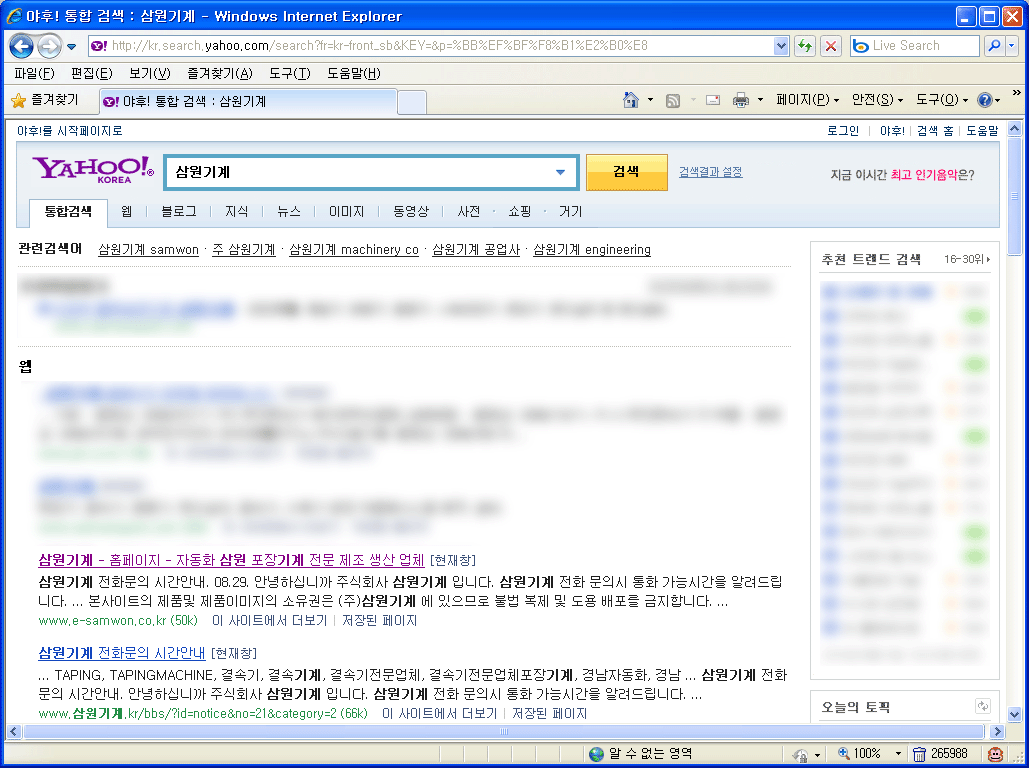Expand the print options dropdown arrow
The height and width of the screenshot is (768, 1029).
point(760,100)
